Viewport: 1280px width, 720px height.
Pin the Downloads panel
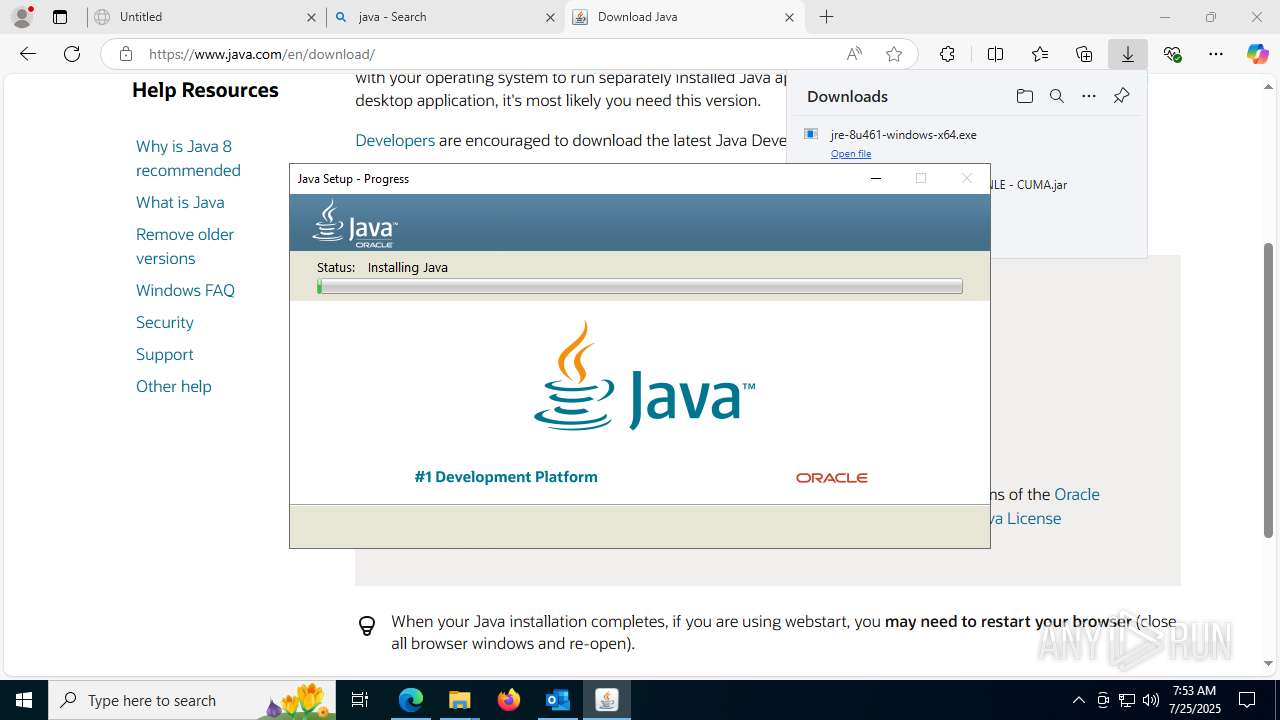tap(1121, 96)
